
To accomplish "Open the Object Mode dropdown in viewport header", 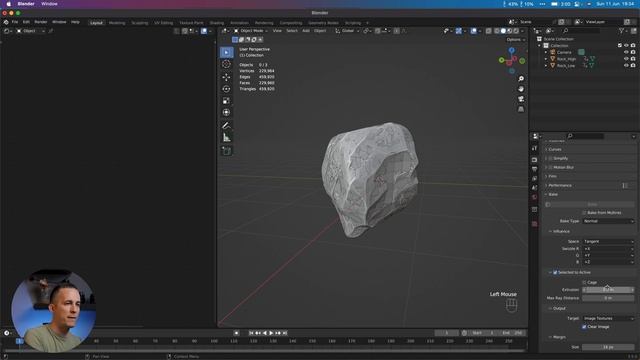I will 251,31.
